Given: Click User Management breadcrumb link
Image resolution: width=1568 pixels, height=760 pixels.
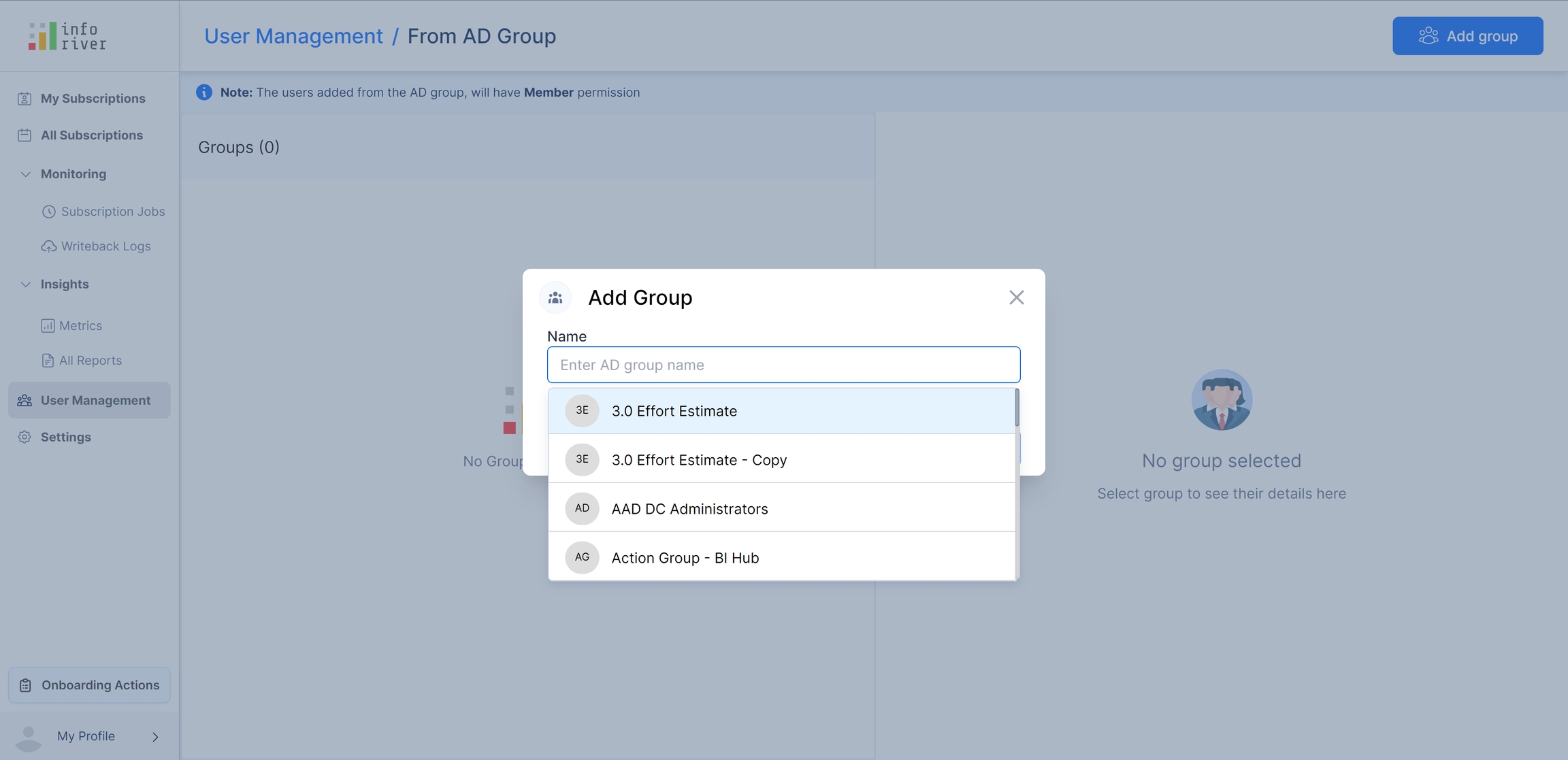Looking at the screenshot, I should pyautogui.click(x=293, y=36).
